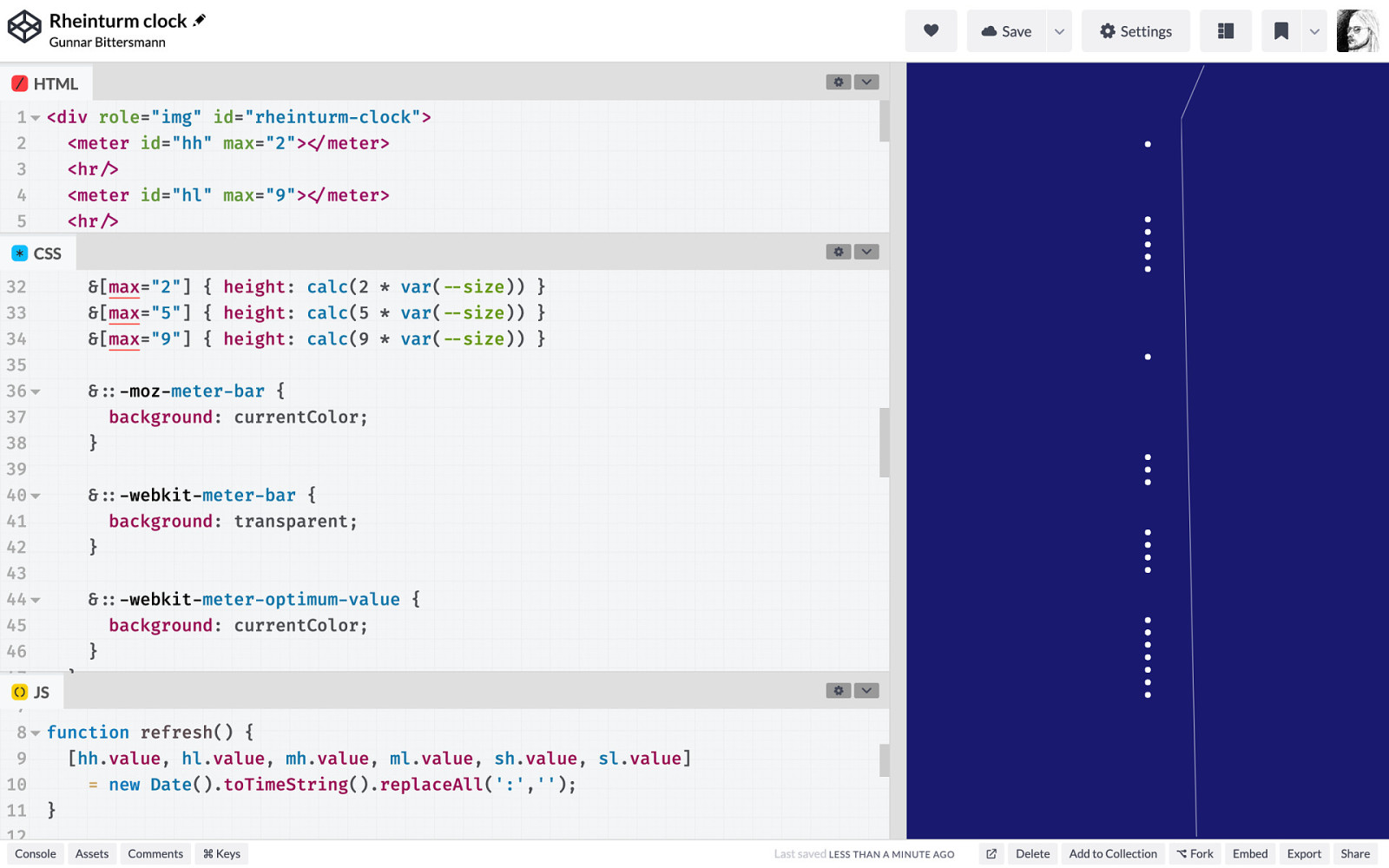Image resolution: width=1389 pixels, height=868 pixels.
Task: Collapse CSS line 40 fold arrow
Action: click(36, 496)
